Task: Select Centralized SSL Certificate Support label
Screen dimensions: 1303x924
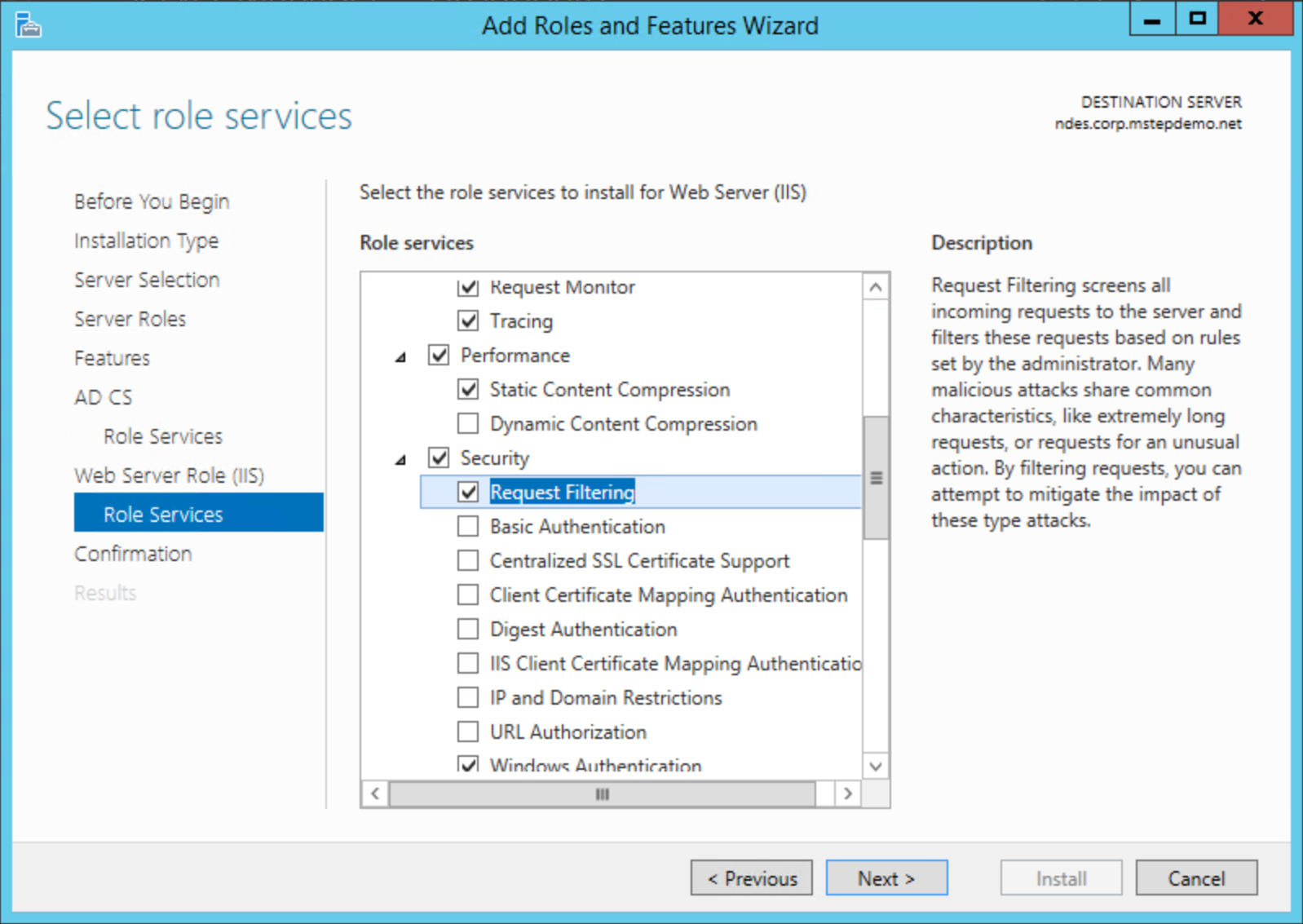Action: point(640,561)
